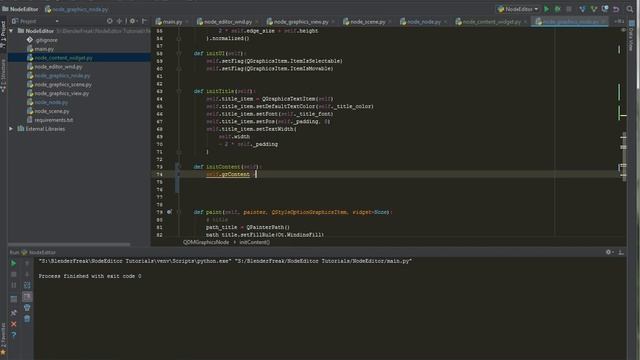The width and height of the screenshot is (640, 360).
Task: Toggle the 2: Favorites tool window stripe
Action: [3, 339]
